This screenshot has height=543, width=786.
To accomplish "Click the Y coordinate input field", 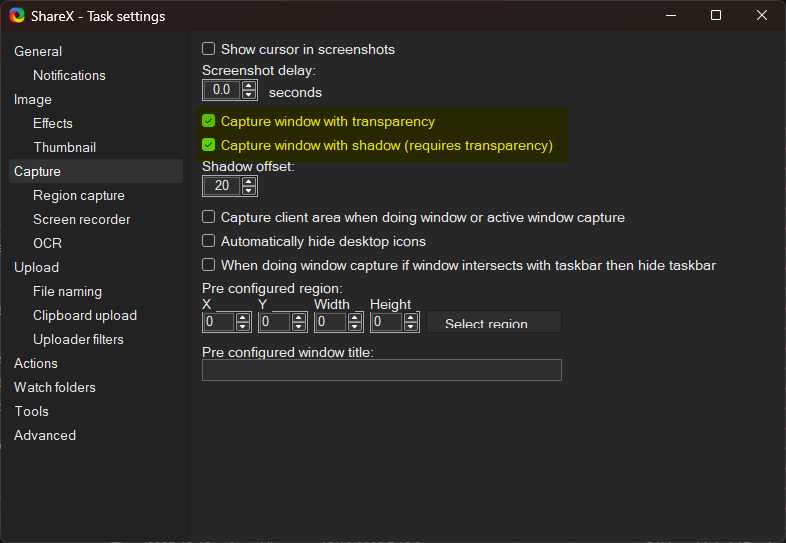I will pyautogui.click(x=276, y=322).
